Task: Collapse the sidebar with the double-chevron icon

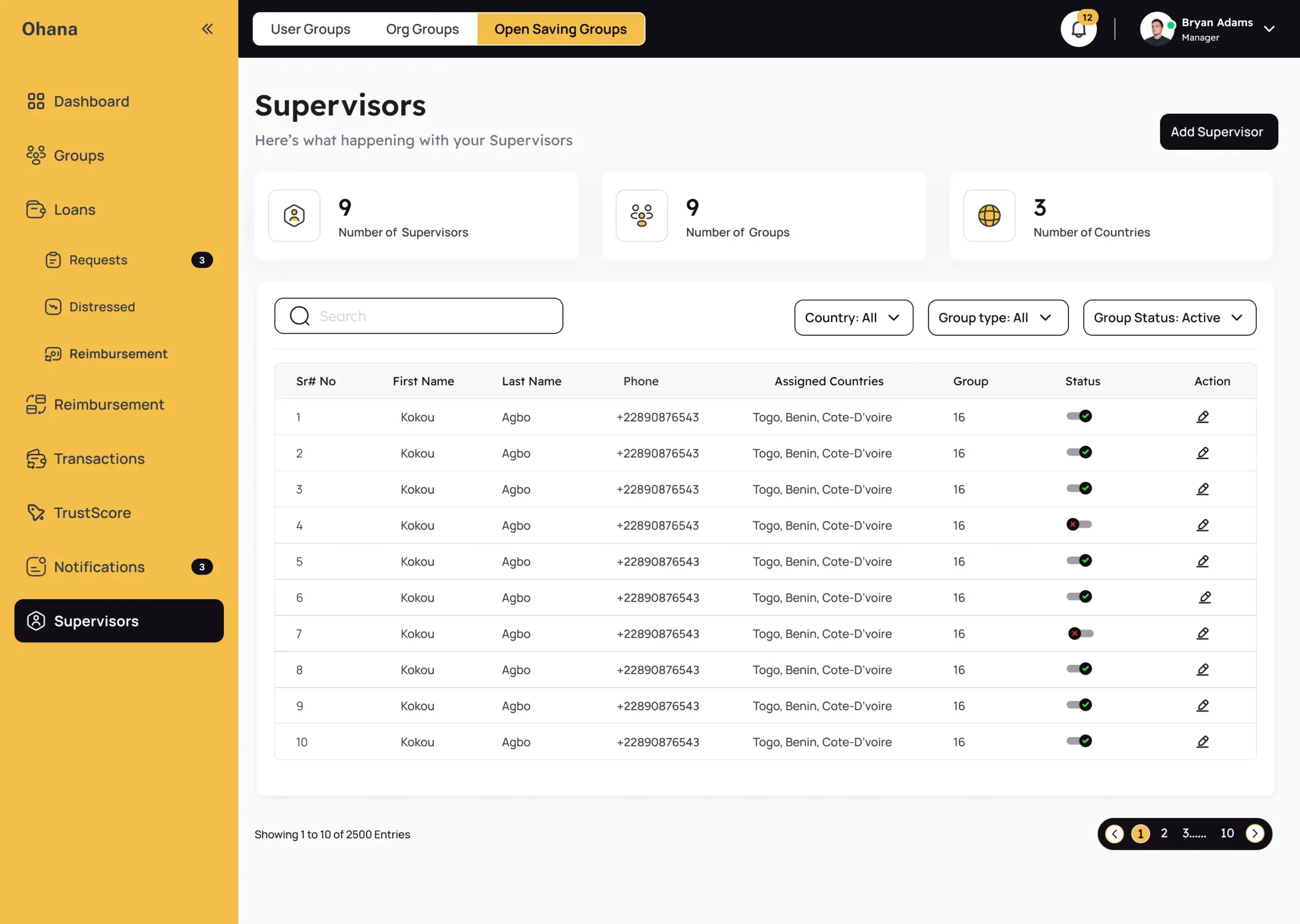Action: (x=207, y=28)
